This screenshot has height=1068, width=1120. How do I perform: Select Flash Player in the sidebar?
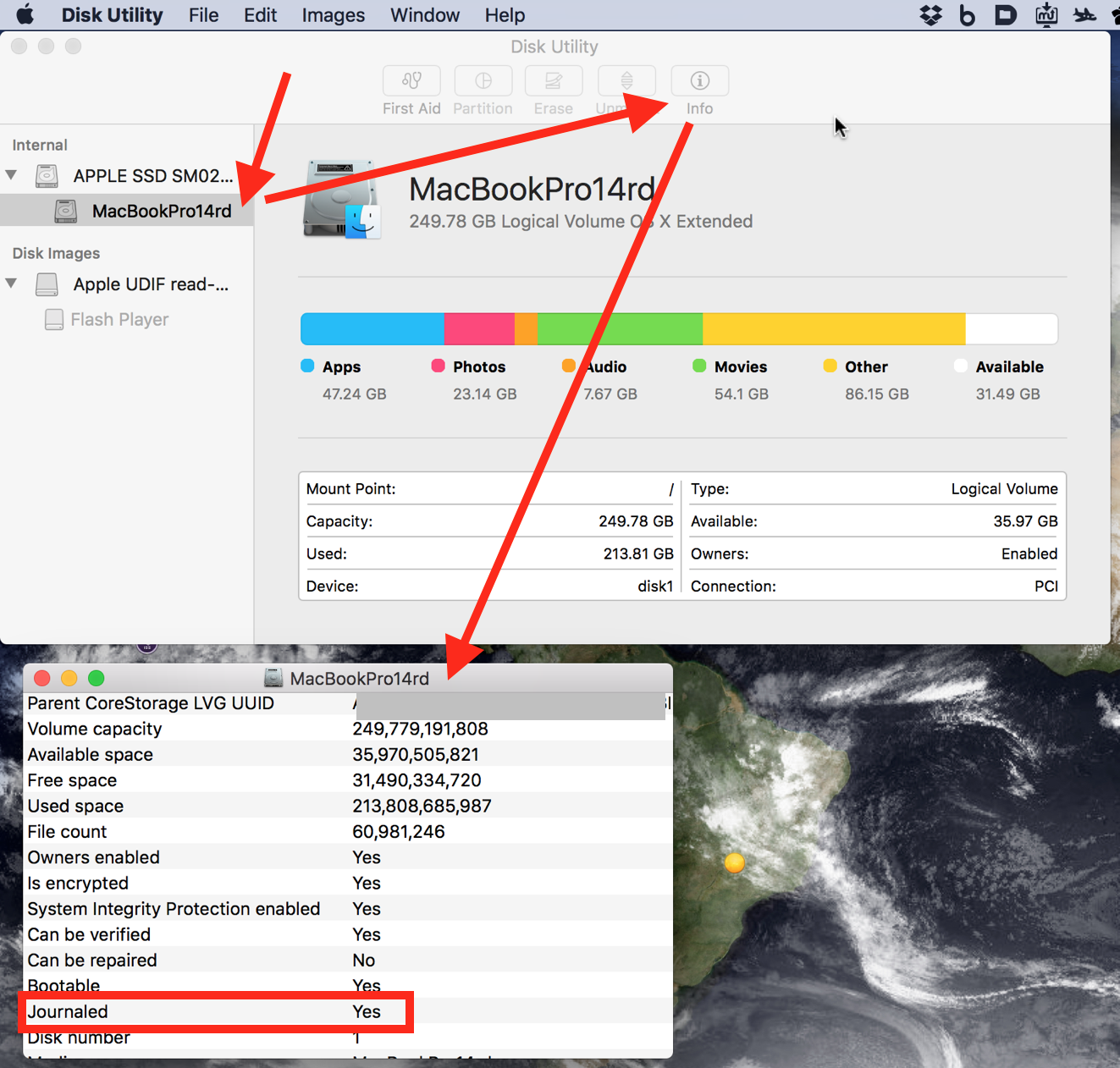coord(127,319)
